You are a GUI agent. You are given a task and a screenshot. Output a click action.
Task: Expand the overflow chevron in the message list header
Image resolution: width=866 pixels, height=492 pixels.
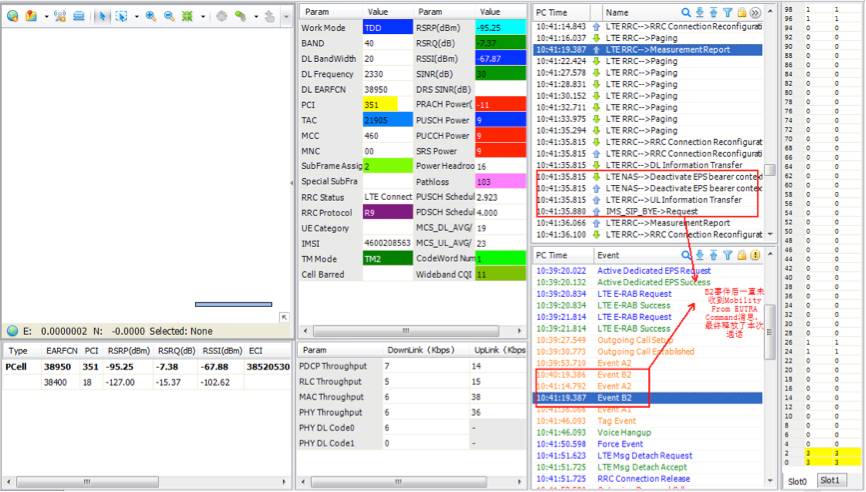[756, 11]
